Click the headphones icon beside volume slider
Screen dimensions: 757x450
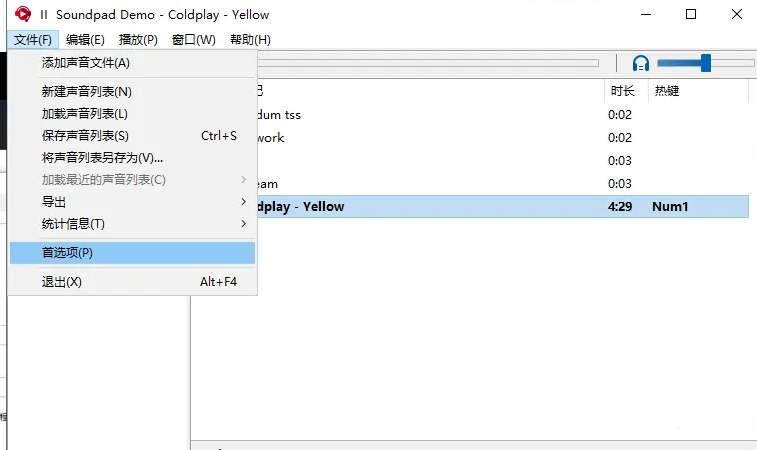(x=641, y=63)
